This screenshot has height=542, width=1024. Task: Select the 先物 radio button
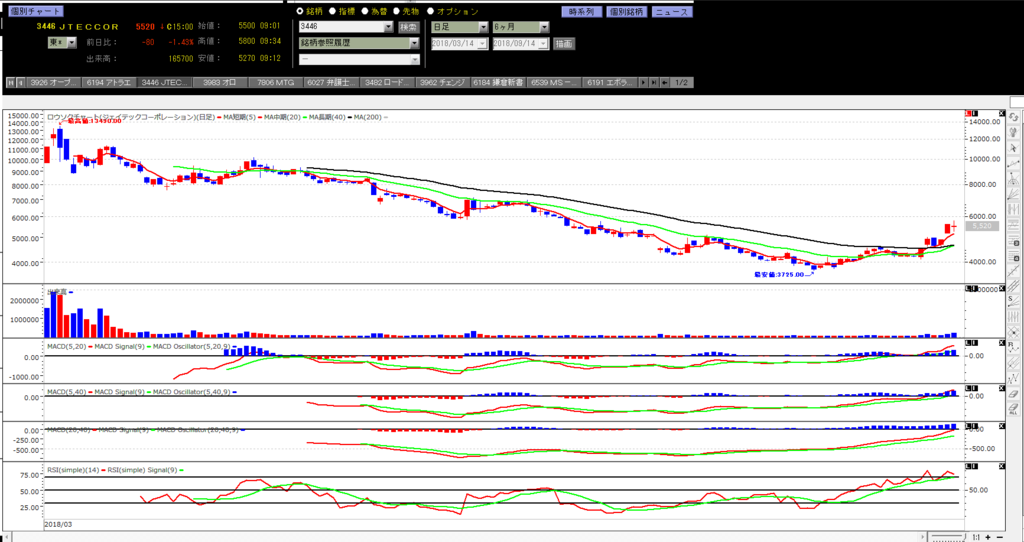tap(397, 11)
